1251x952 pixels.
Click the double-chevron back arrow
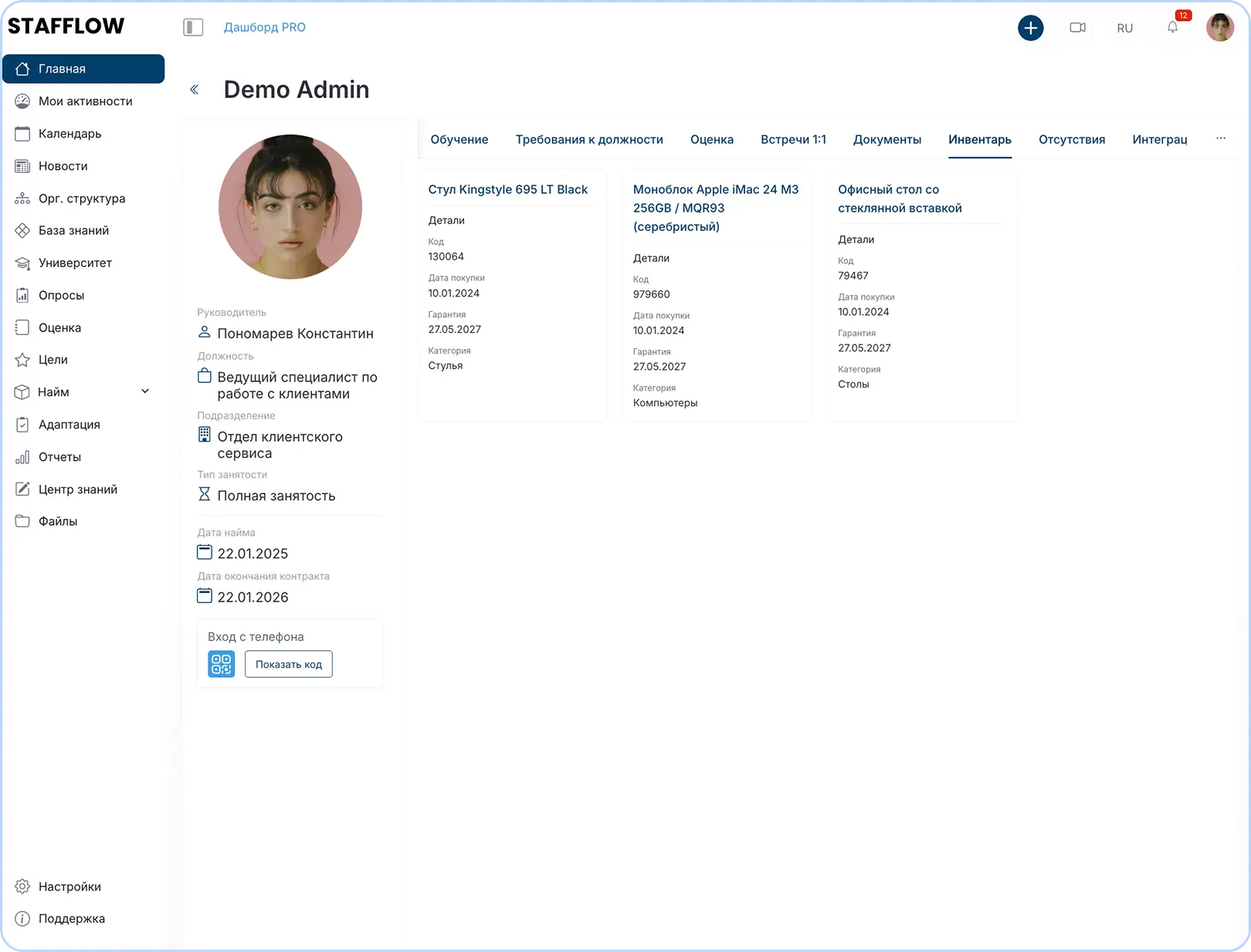click(195, 90)
